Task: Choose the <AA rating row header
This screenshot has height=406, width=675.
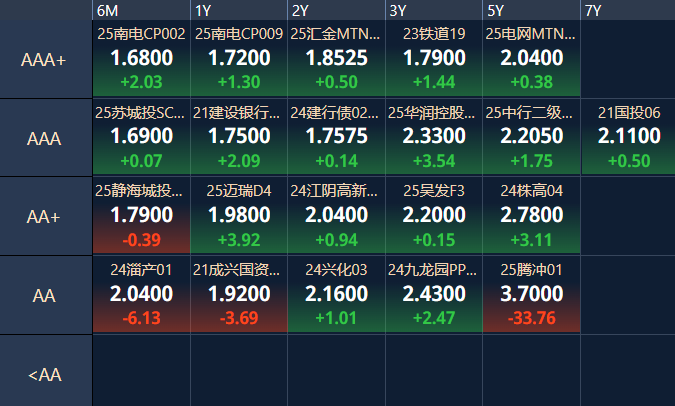Action: [45, 374]
